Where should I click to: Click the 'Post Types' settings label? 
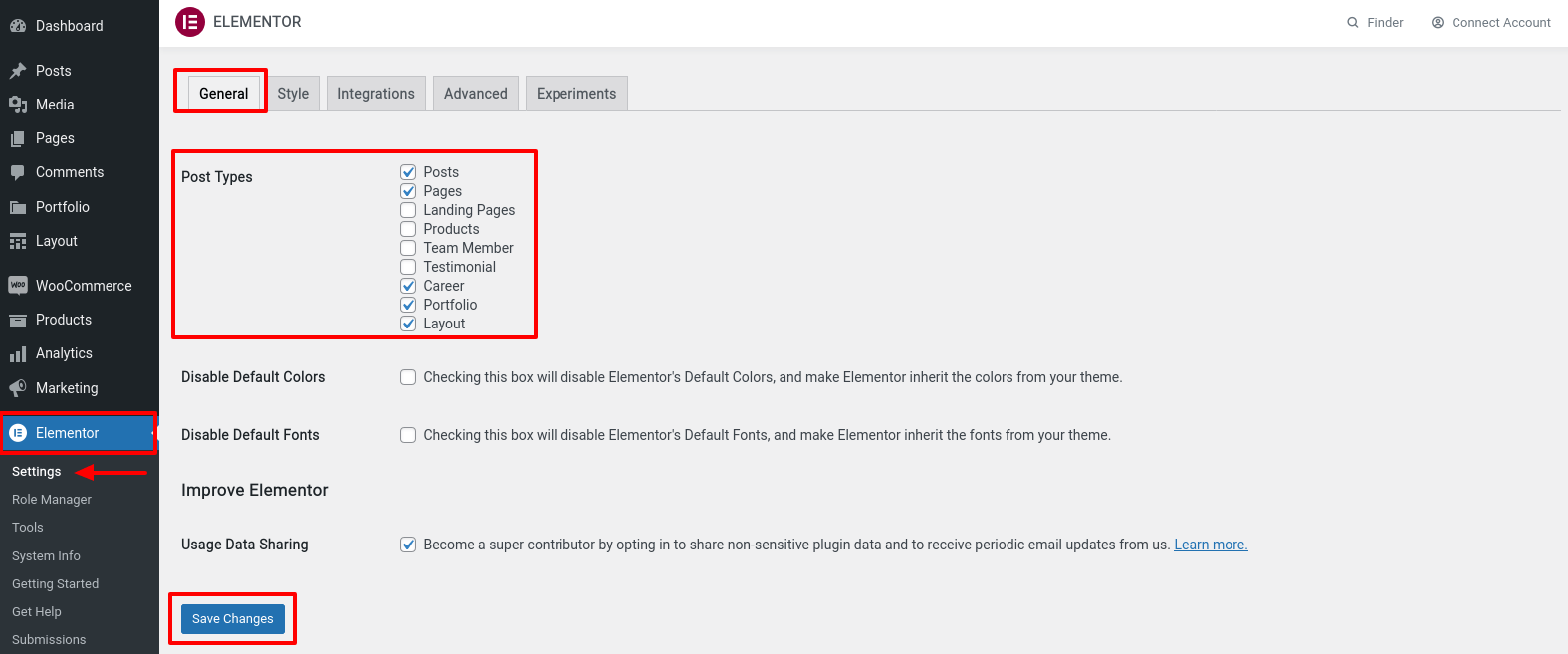point(217,177)
